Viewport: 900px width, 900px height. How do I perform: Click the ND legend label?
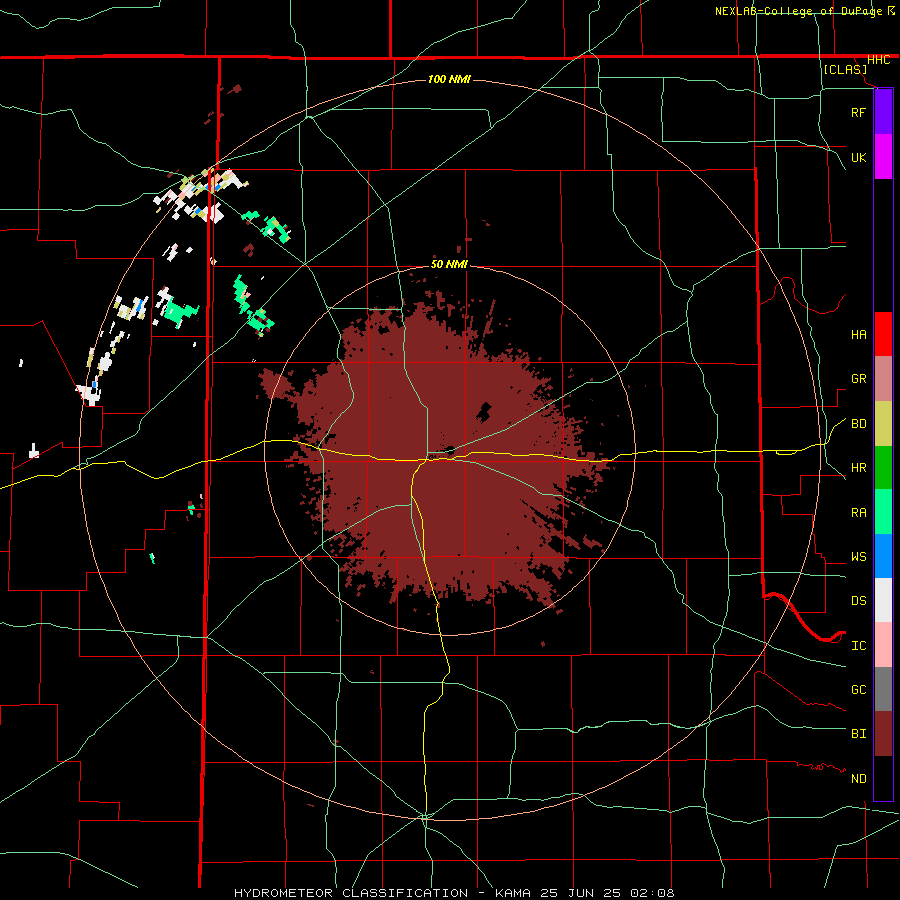coord(858,779)
